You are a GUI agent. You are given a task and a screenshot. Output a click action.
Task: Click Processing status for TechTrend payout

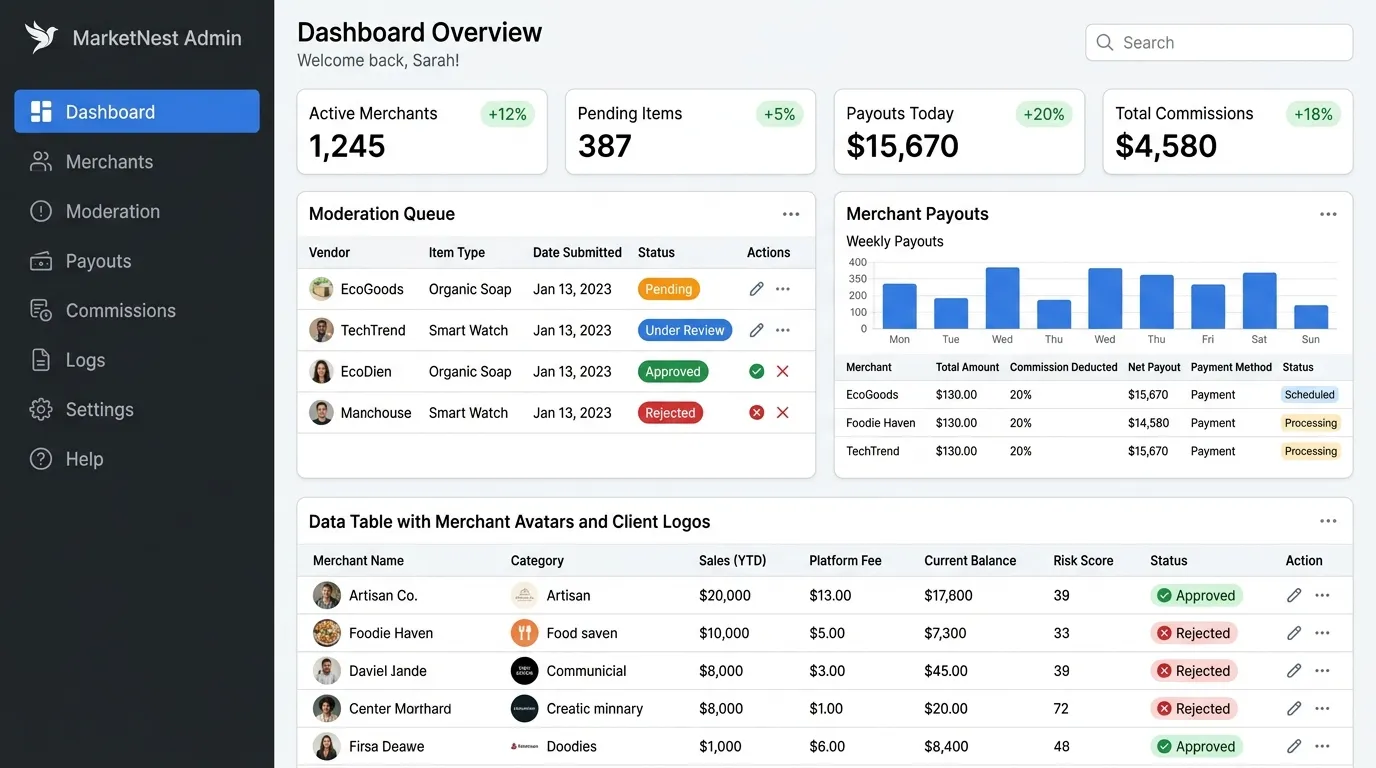(1311, 451)
